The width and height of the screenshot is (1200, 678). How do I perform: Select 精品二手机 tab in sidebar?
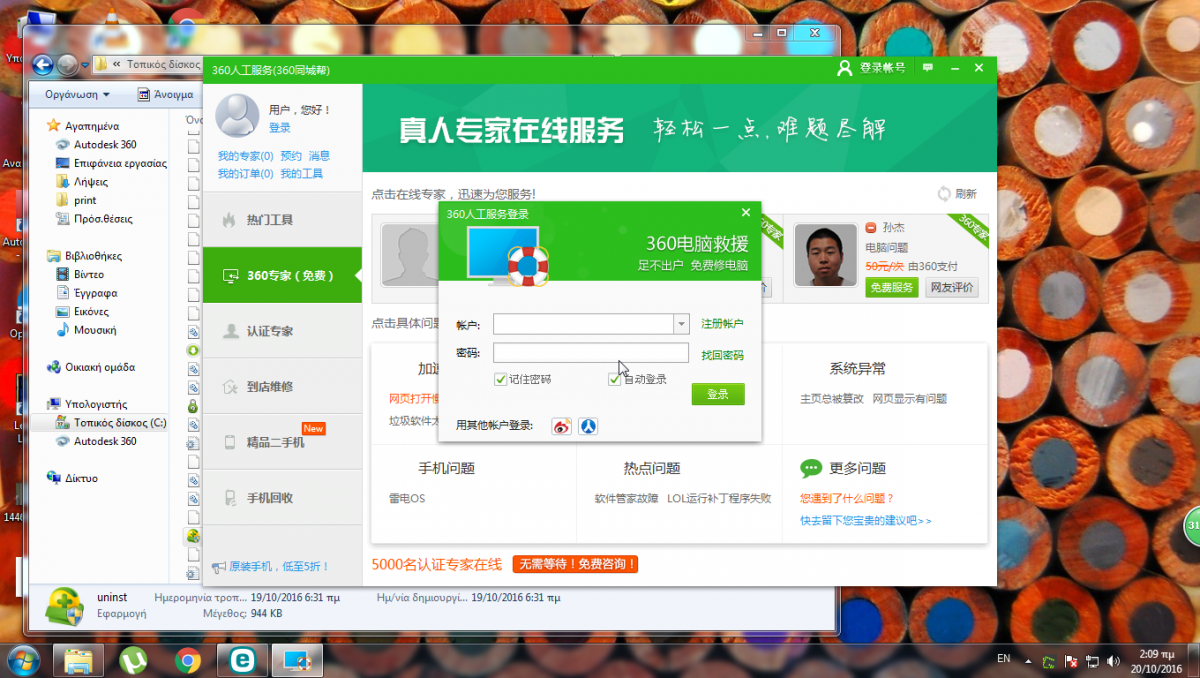(282, 442)
